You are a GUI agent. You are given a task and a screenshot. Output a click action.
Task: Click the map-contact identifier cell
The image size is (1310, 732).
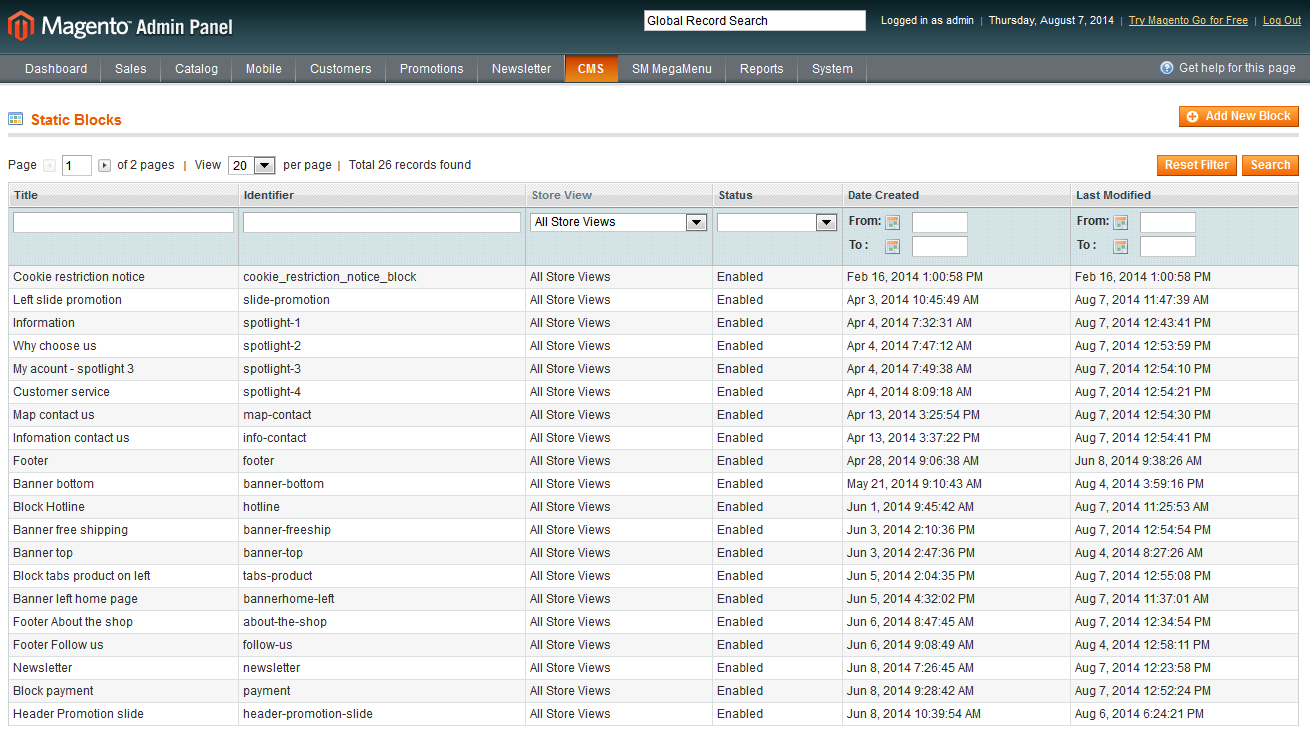point(382,415)
